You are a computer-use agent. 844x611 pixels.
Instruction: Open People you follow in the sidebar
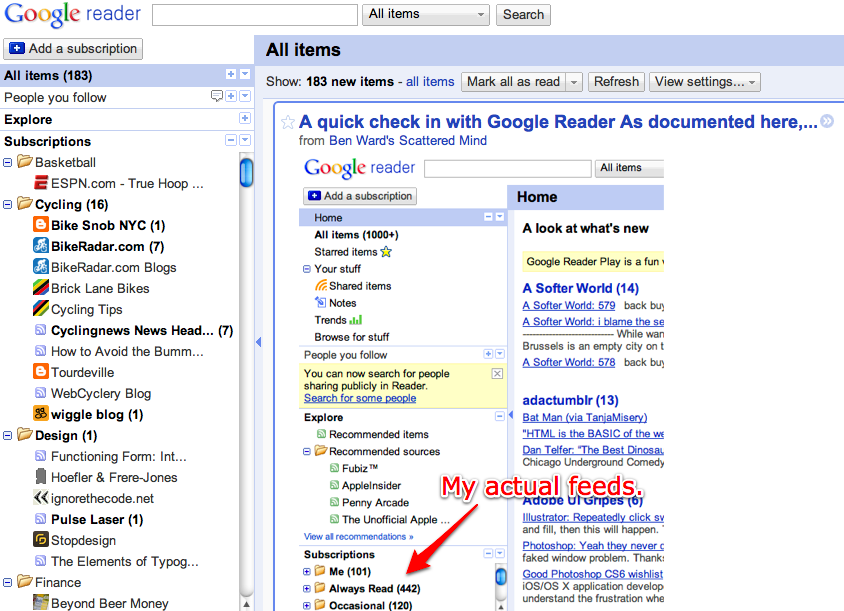click(x=55, y=97)
